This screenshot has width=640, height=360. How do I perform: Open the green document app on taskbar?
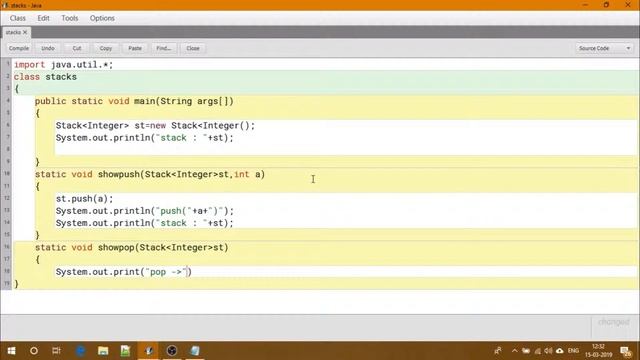tap(125, 351)
